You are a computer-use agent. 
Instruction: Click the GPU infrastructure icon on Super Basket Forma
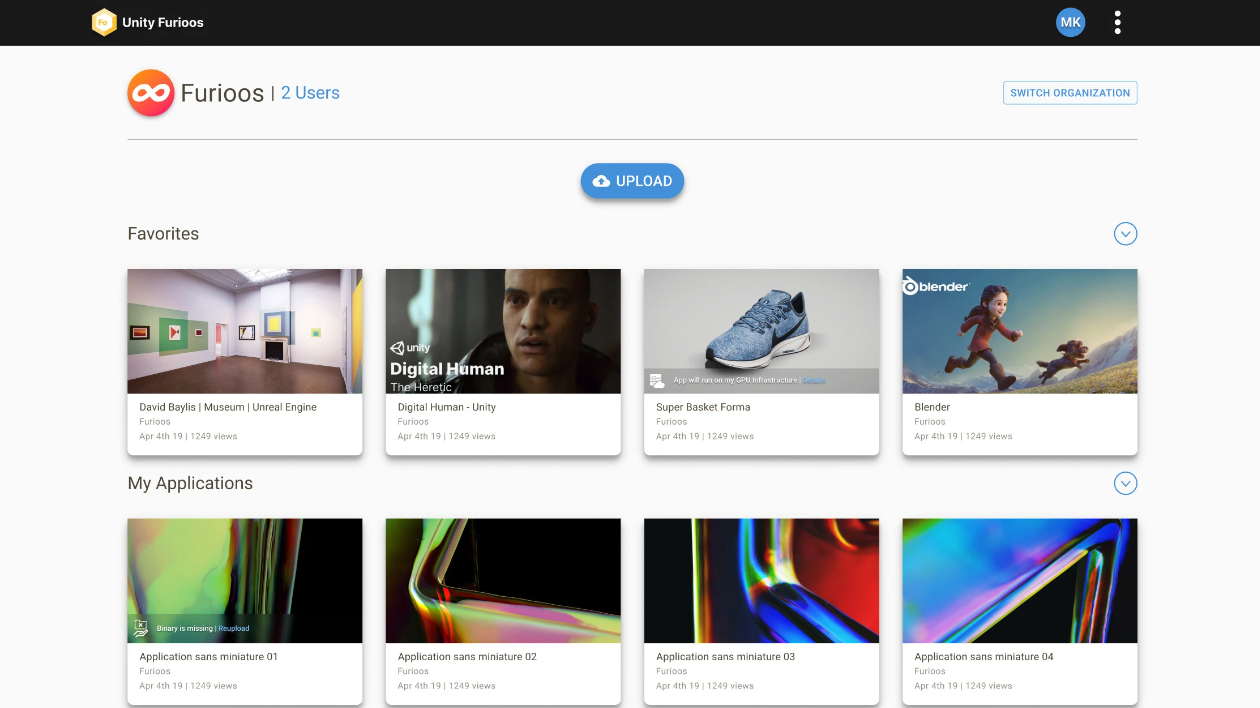[x=657, y=381]
